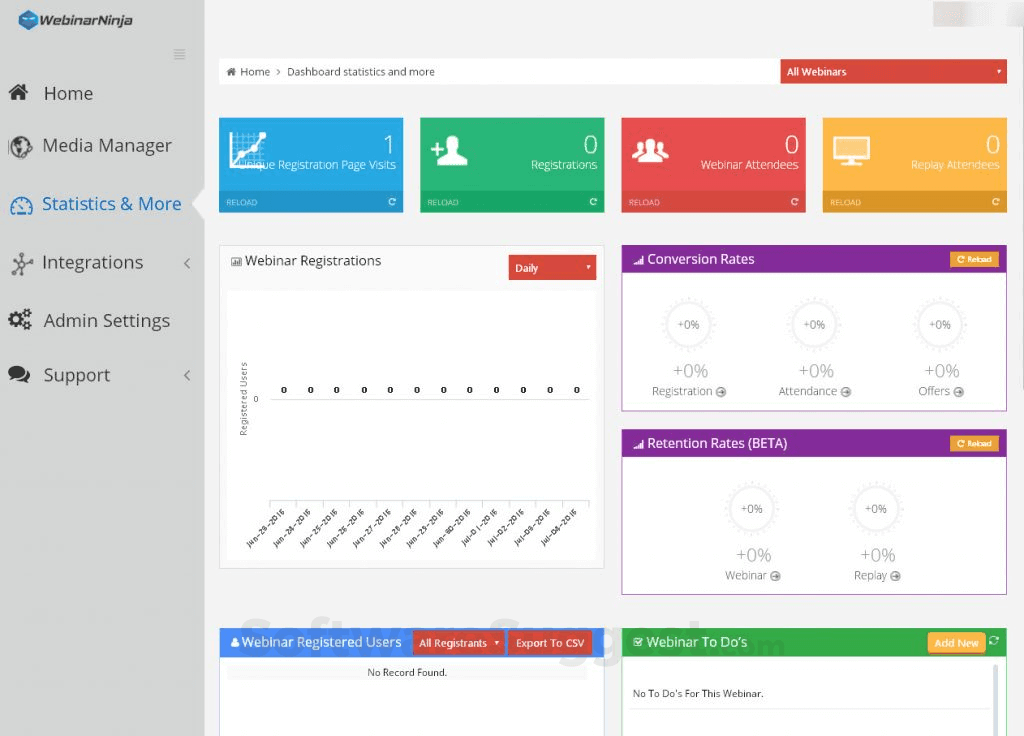The width and height of the screenshot is (1024, 736).
Task: Refresh the Webinar To Do's list
Action: coord(993,642)
